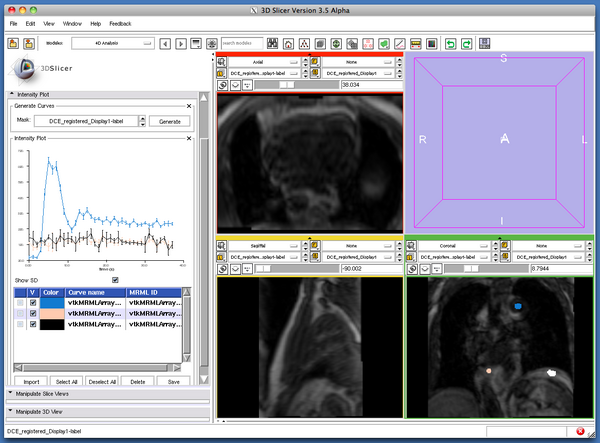Go to previous module with back arrow
Viewport: 600px width, 443px height.
click(167, 44)
